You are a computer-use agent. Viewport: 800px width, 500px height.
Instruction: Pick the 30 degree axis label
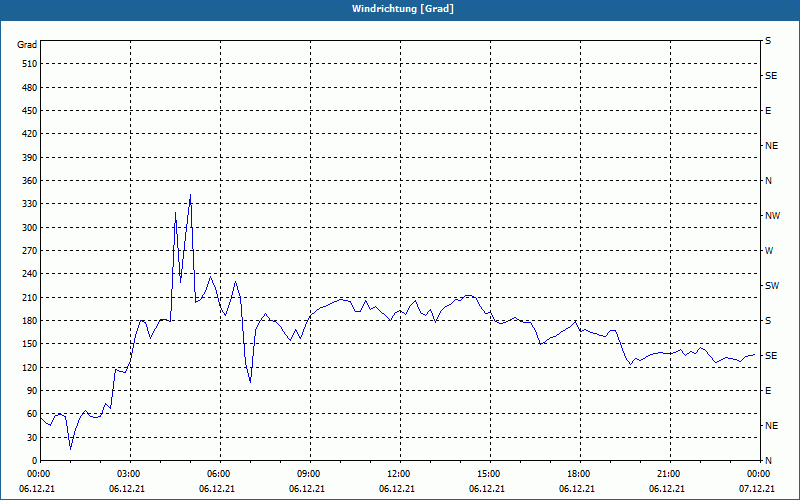pos(32,437)
